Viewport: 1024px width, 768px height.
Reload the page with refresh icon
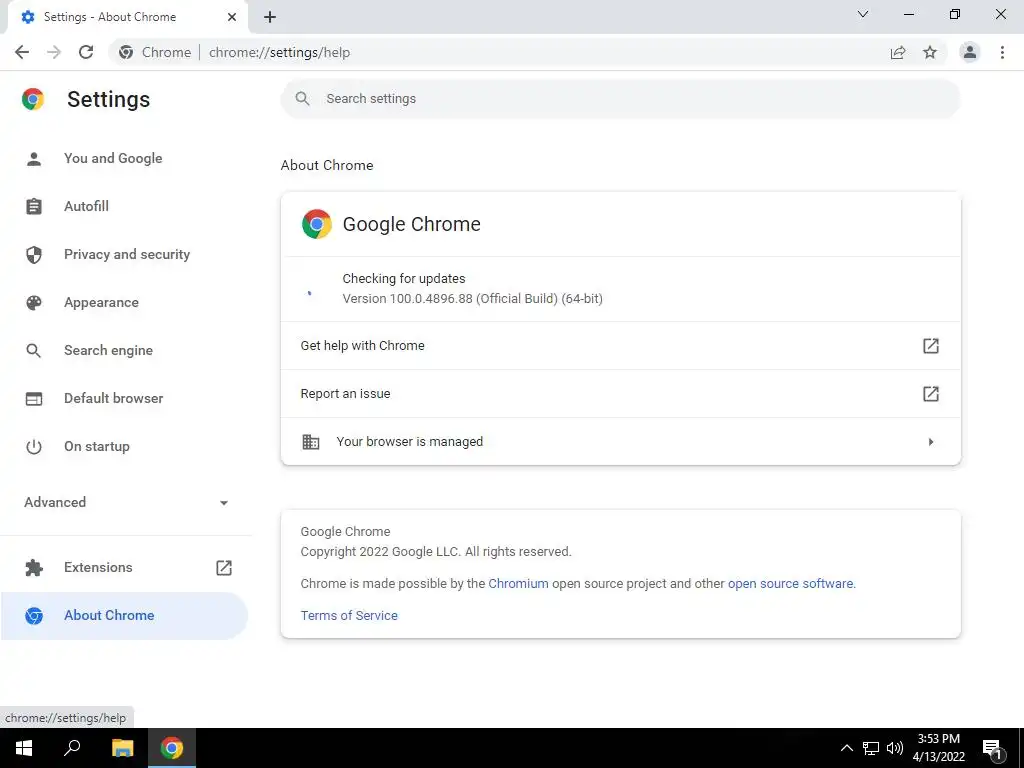86,52
